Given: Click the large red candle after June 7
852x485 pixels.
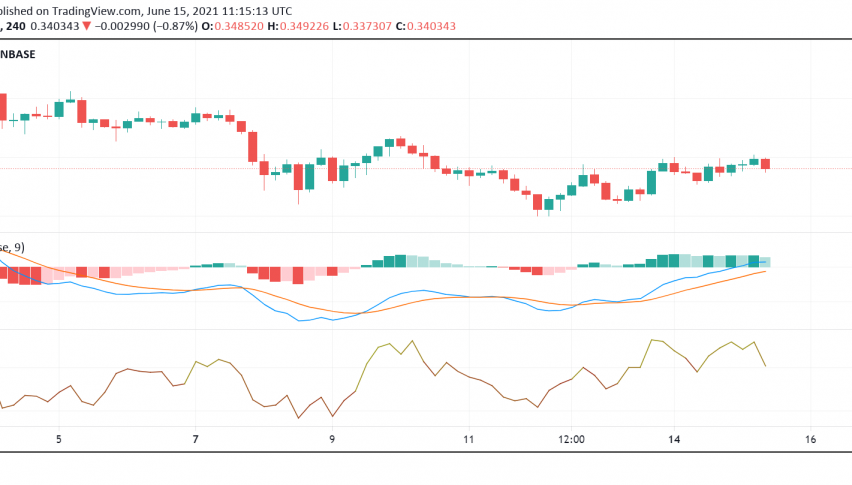Looking at the screenshot, I should 253,147.
